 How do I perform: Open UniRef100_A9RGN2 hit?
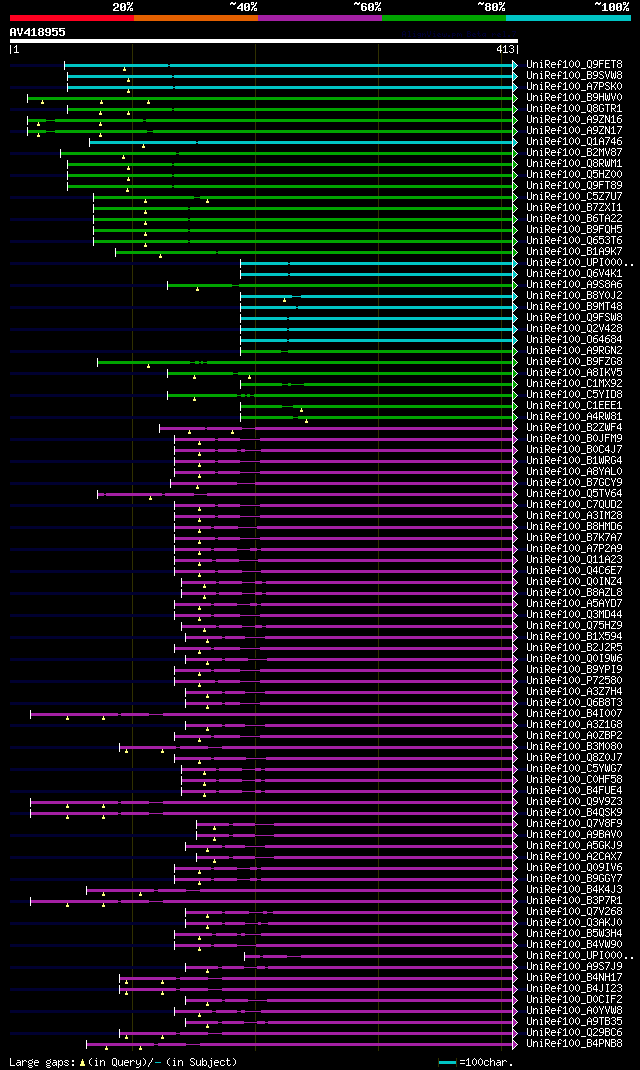click(574, 350)
